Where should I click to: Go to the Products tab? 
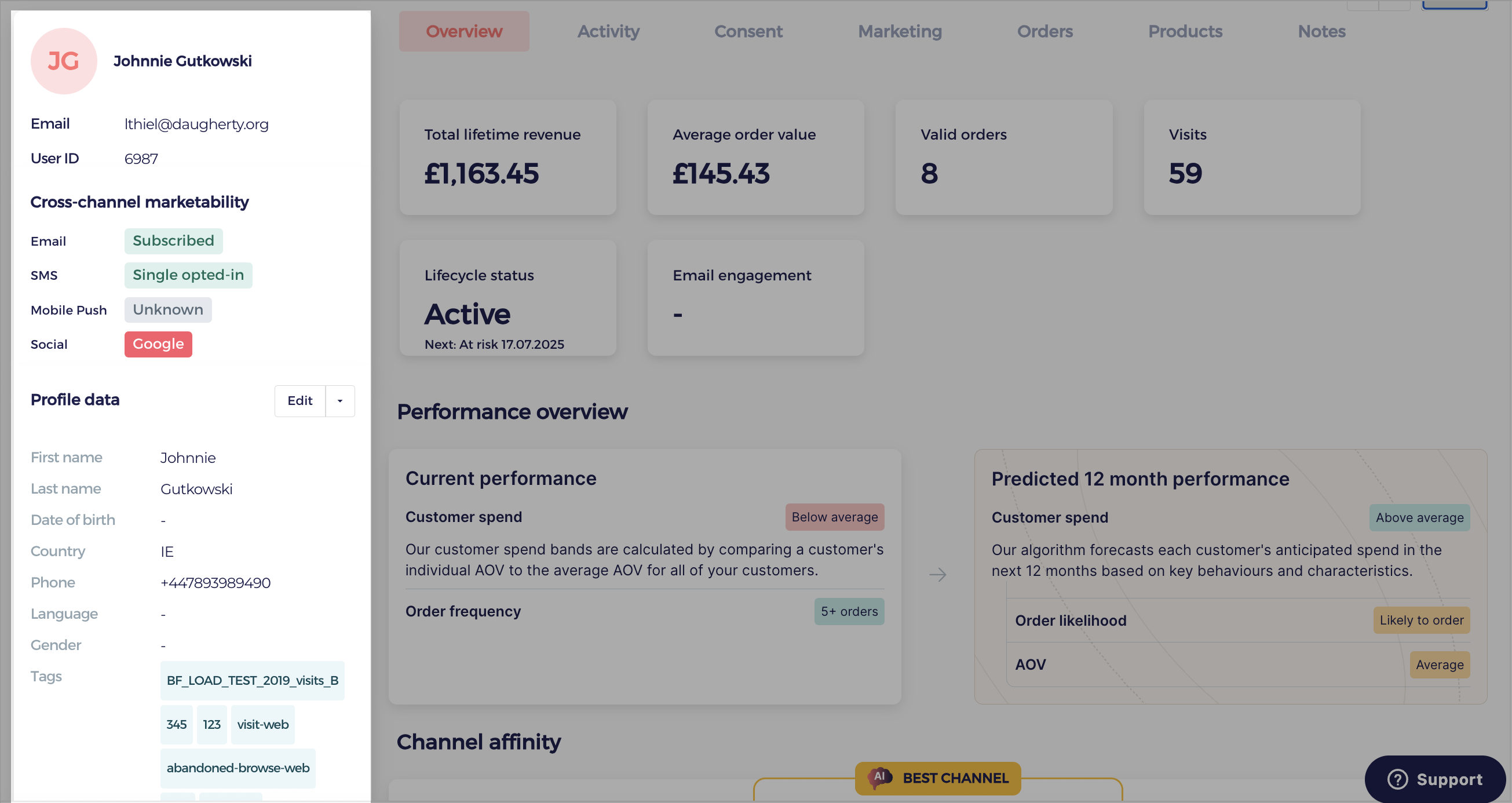click(x=1185, y=31)
